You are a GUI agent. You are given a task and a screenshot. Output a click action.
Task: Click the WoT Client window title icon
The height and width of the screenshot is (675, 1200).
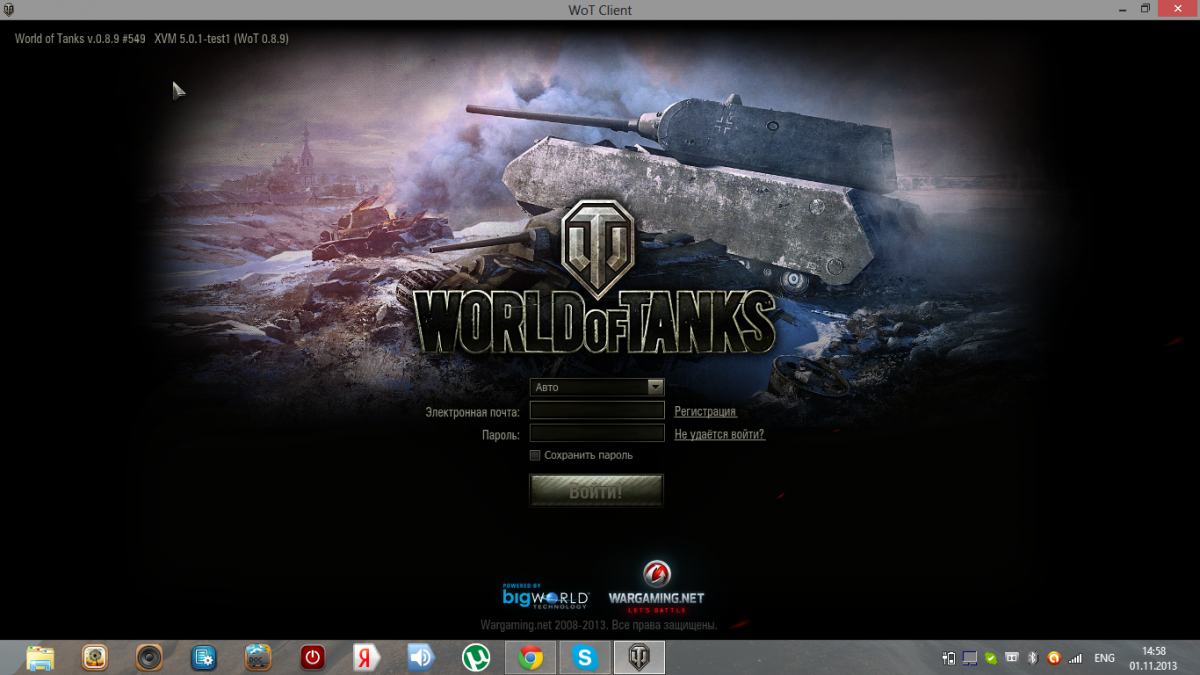point(9,9)
